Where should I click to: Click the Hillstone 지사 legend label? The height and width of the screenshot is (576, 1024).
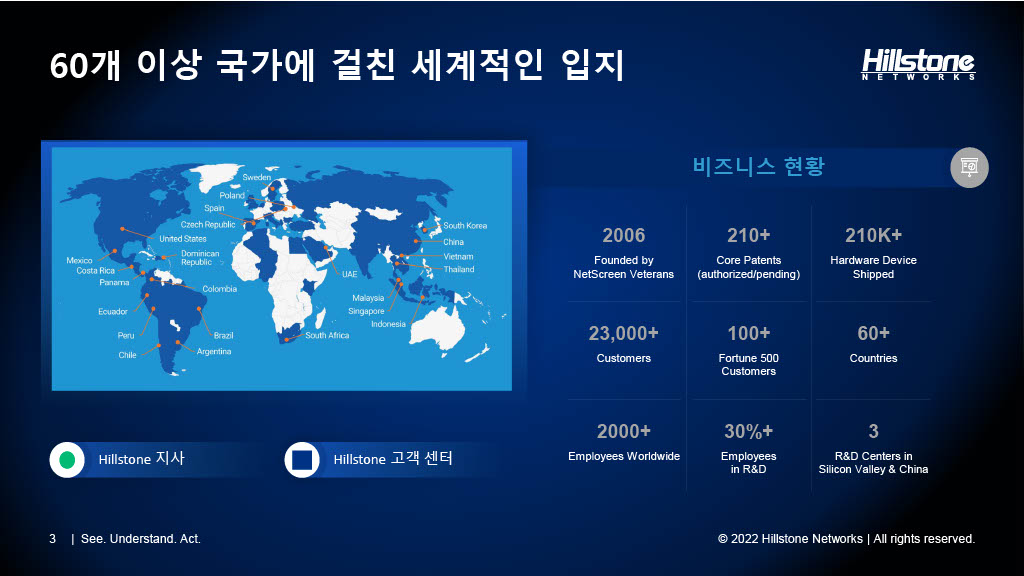(x=141, y=458)
